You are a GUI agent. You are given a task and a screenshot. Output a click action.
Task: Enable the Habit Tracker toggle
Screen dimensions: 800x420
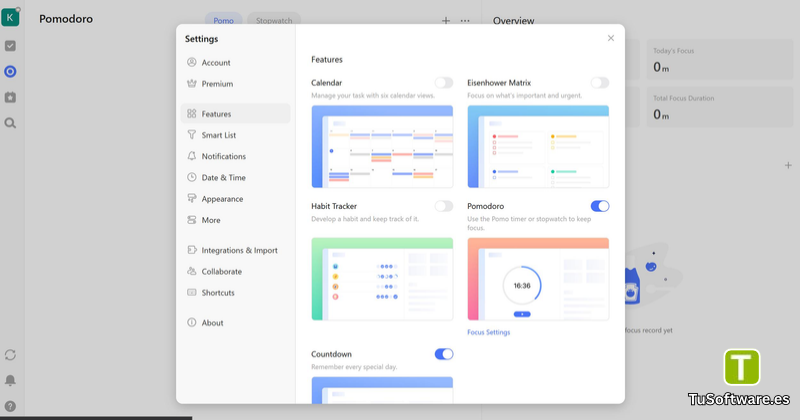coord(443,206)
